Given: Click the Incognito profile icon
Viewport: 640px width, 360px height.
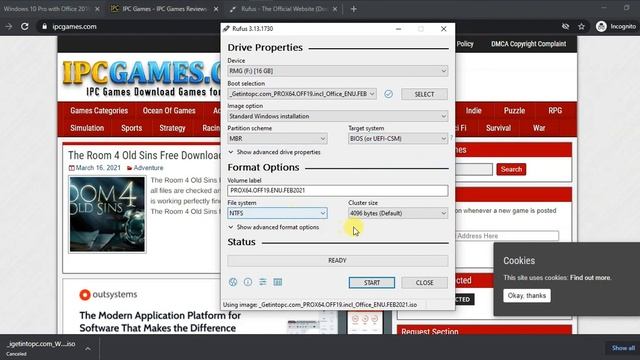Looking at the screenshot, I should tap(601, 27).
